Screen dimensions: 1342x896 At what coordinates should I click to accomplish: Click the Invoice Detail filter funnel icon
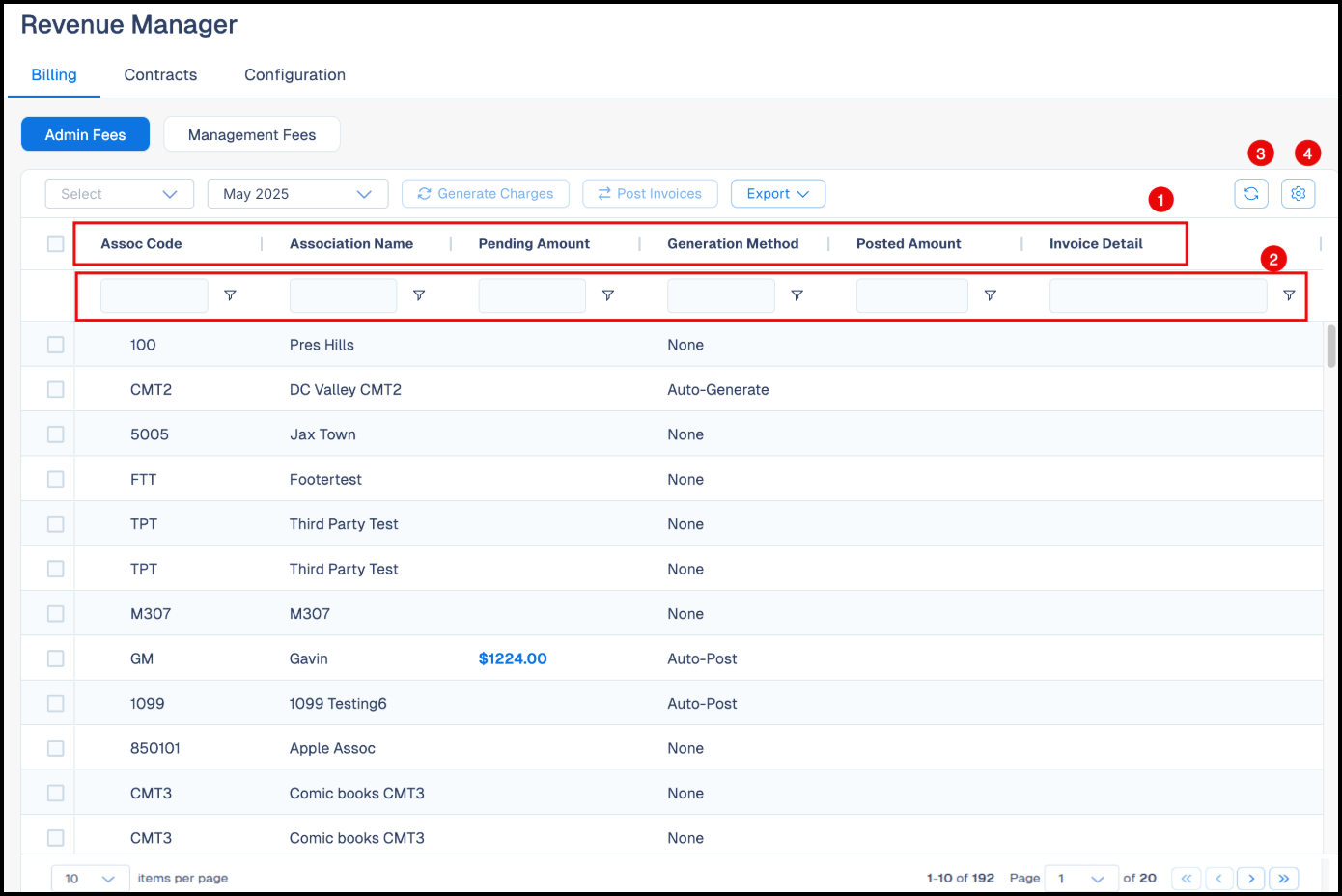click(1288, 295)
